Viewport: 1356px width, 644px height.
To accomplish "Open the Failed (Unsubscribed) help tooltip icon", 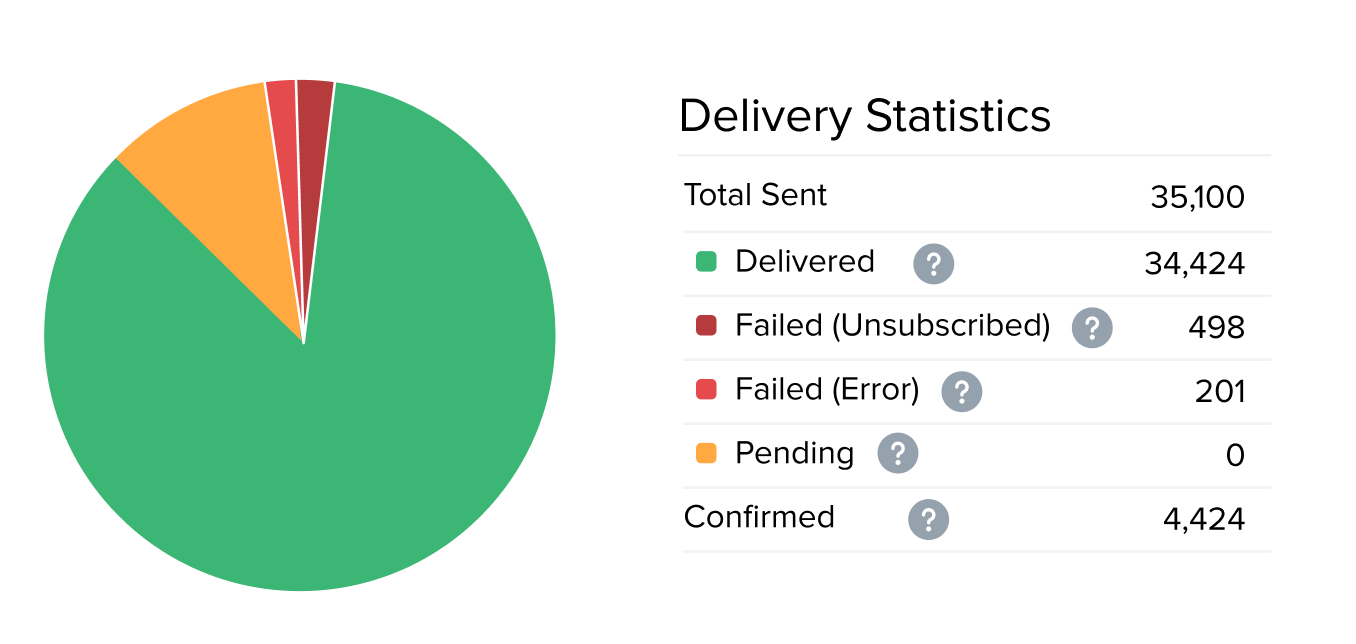I will tap(1092, 327).
